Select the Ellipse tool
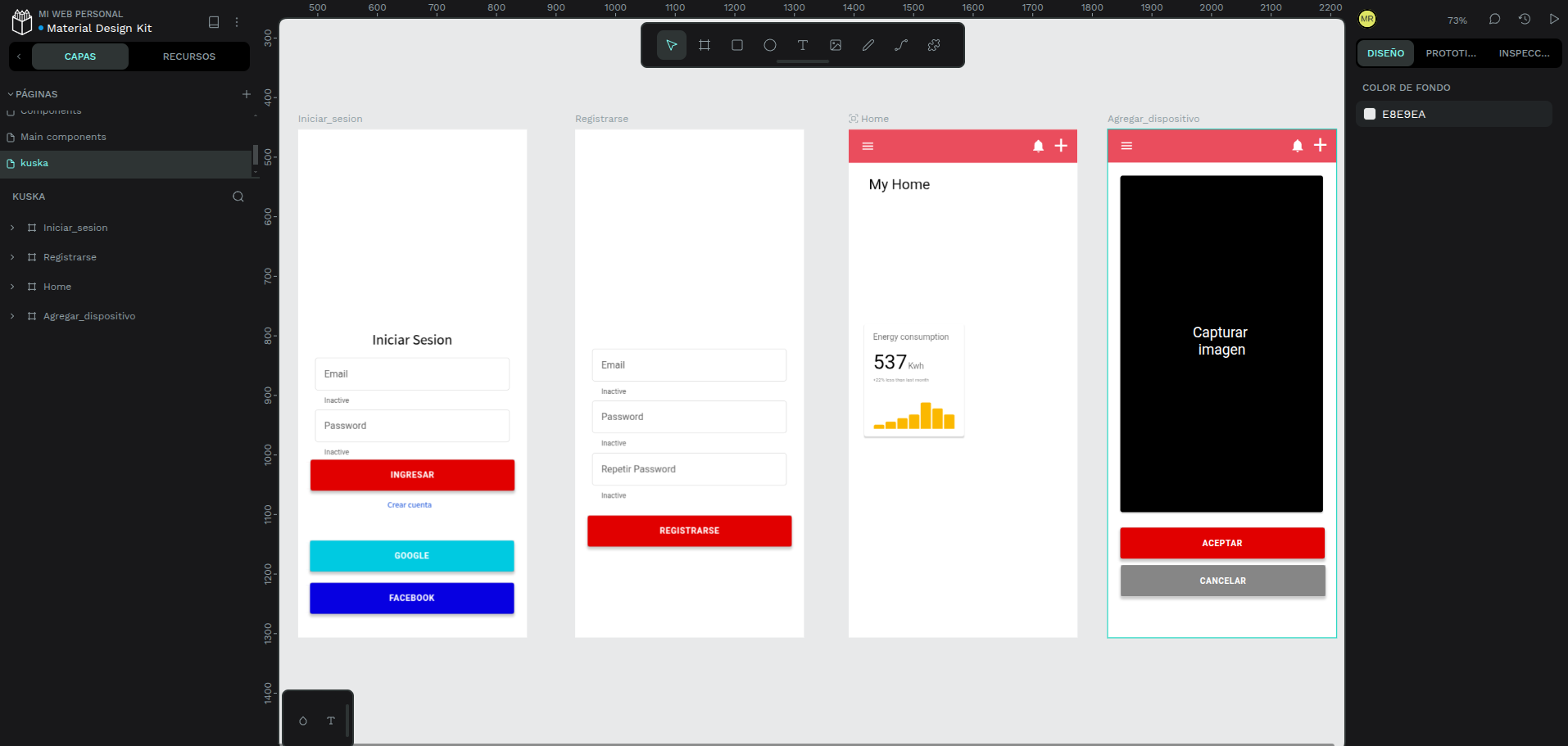Image resolution: width=1568 pixels, height=746 pixels. point(769,45)
